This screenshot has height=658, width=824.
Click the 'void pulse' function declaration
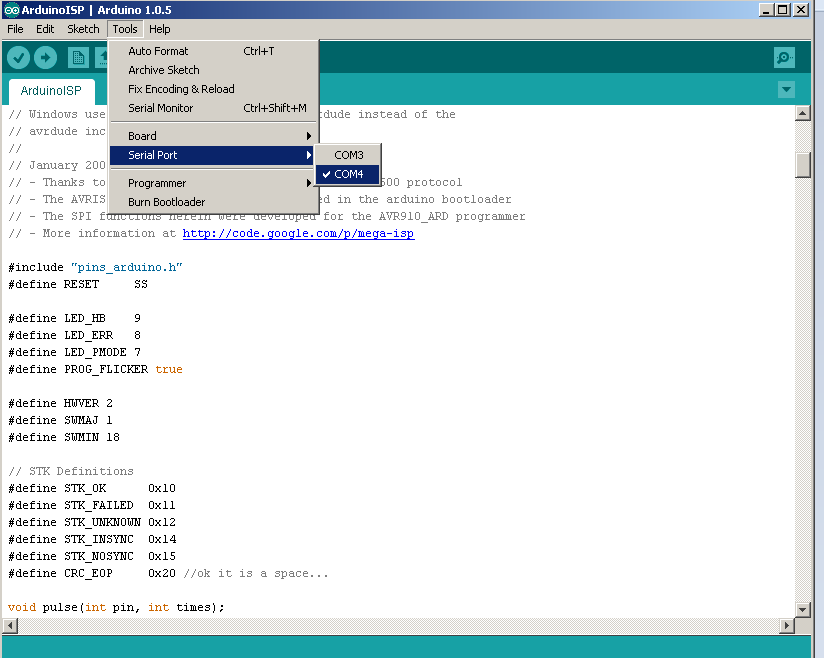pyautogui.click(x=116, y=608)
